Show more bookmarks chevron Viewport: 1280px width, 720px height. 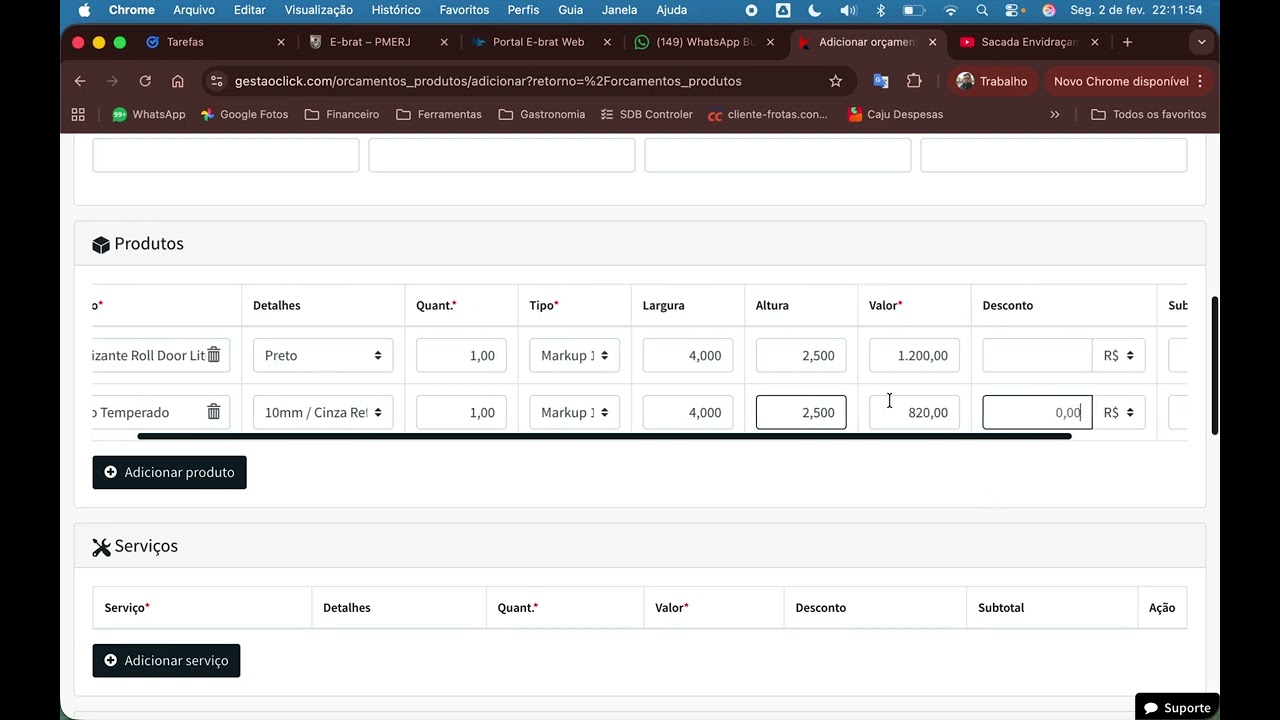(x=1055, y=114)
